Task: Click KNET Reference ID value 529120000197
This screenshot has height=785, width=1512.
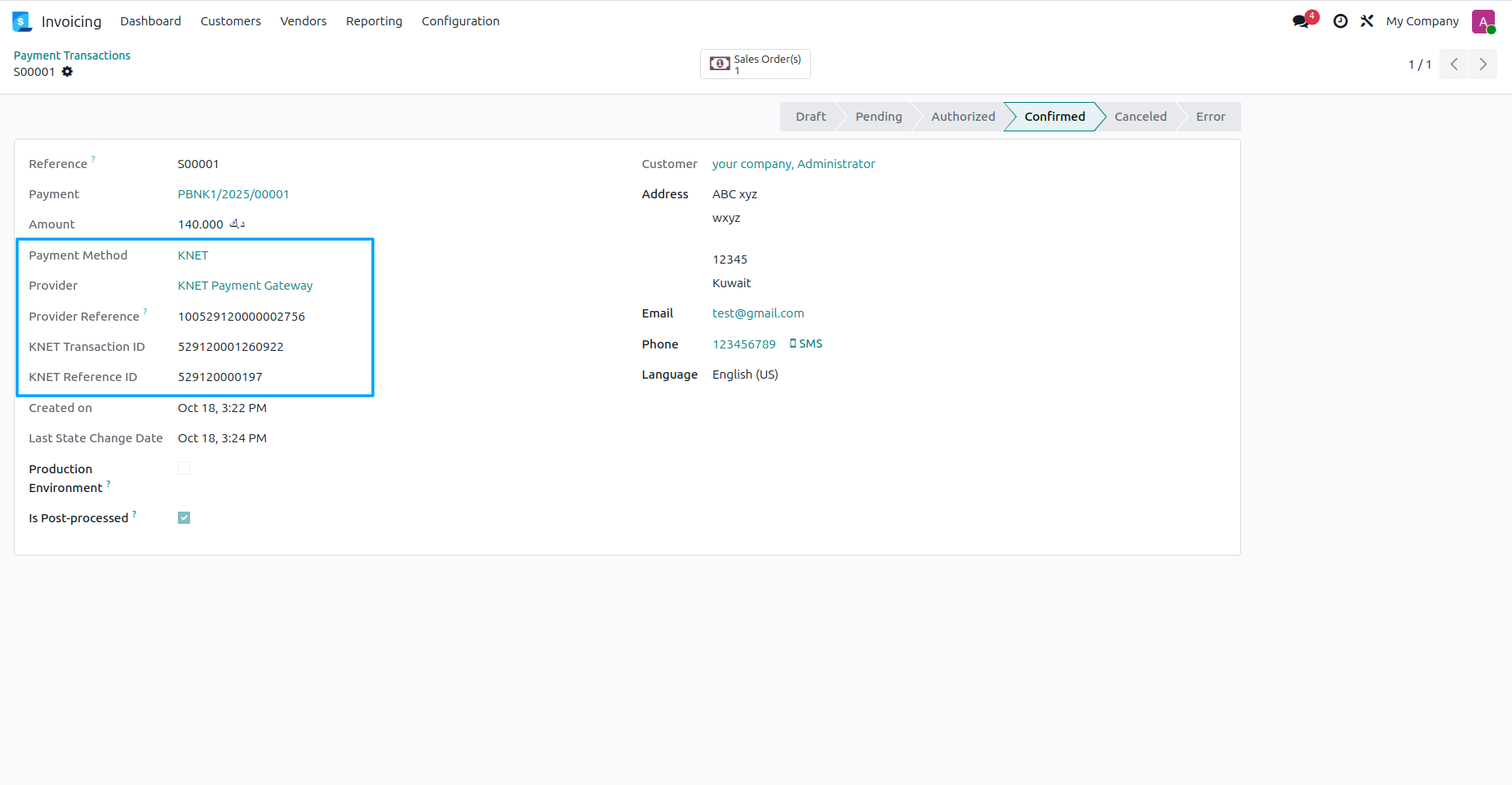Action: tap(220, 377)
